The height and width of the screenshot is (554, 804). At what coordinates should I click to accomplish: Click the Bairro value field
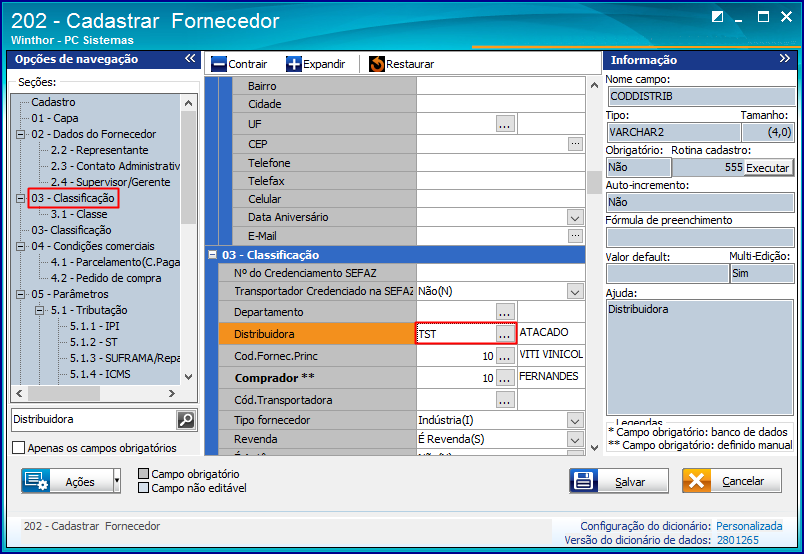pos(500,86)
